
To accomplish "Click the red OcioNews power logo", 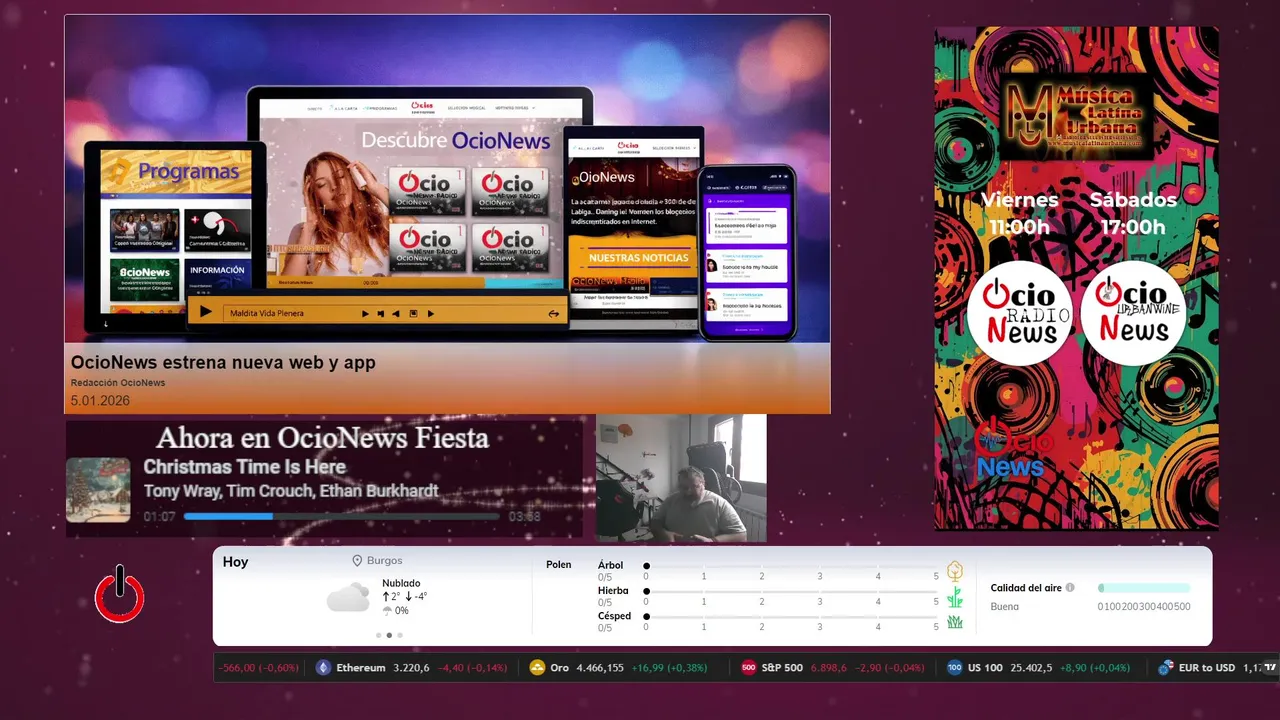I will pyautogui.click(x=120, y=594).
